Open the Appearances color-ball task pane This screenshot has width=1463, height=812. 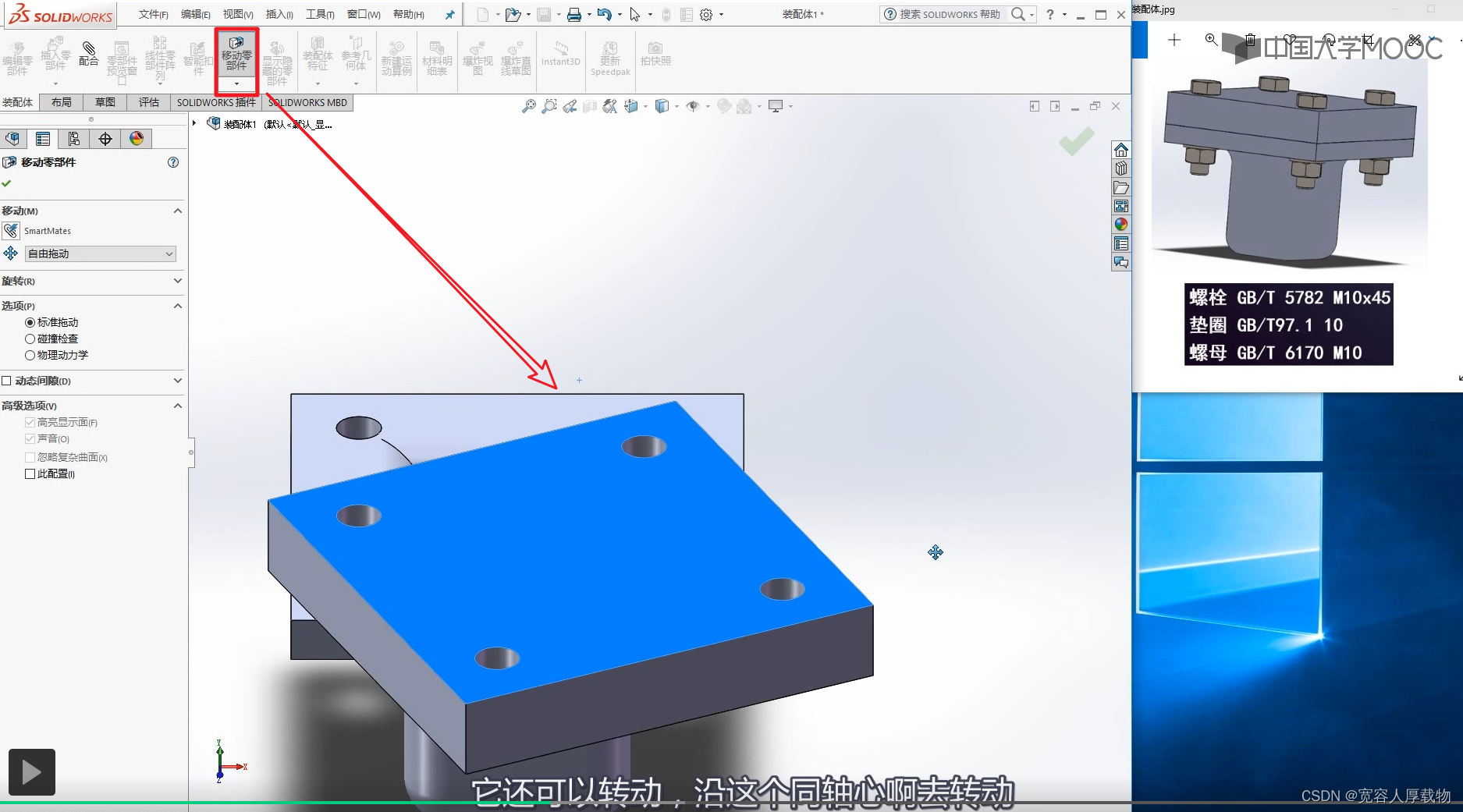[x=1121, y=225]
